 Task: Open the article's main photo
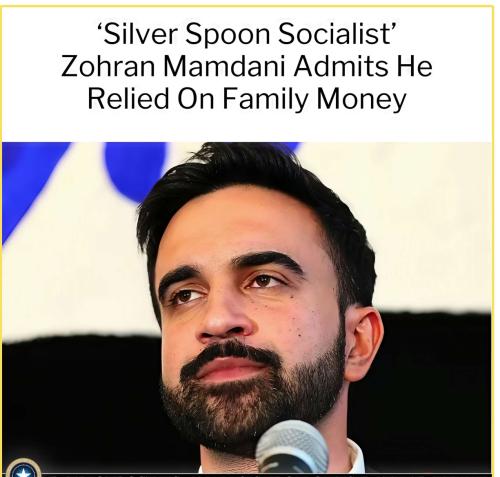coord(247,307)
